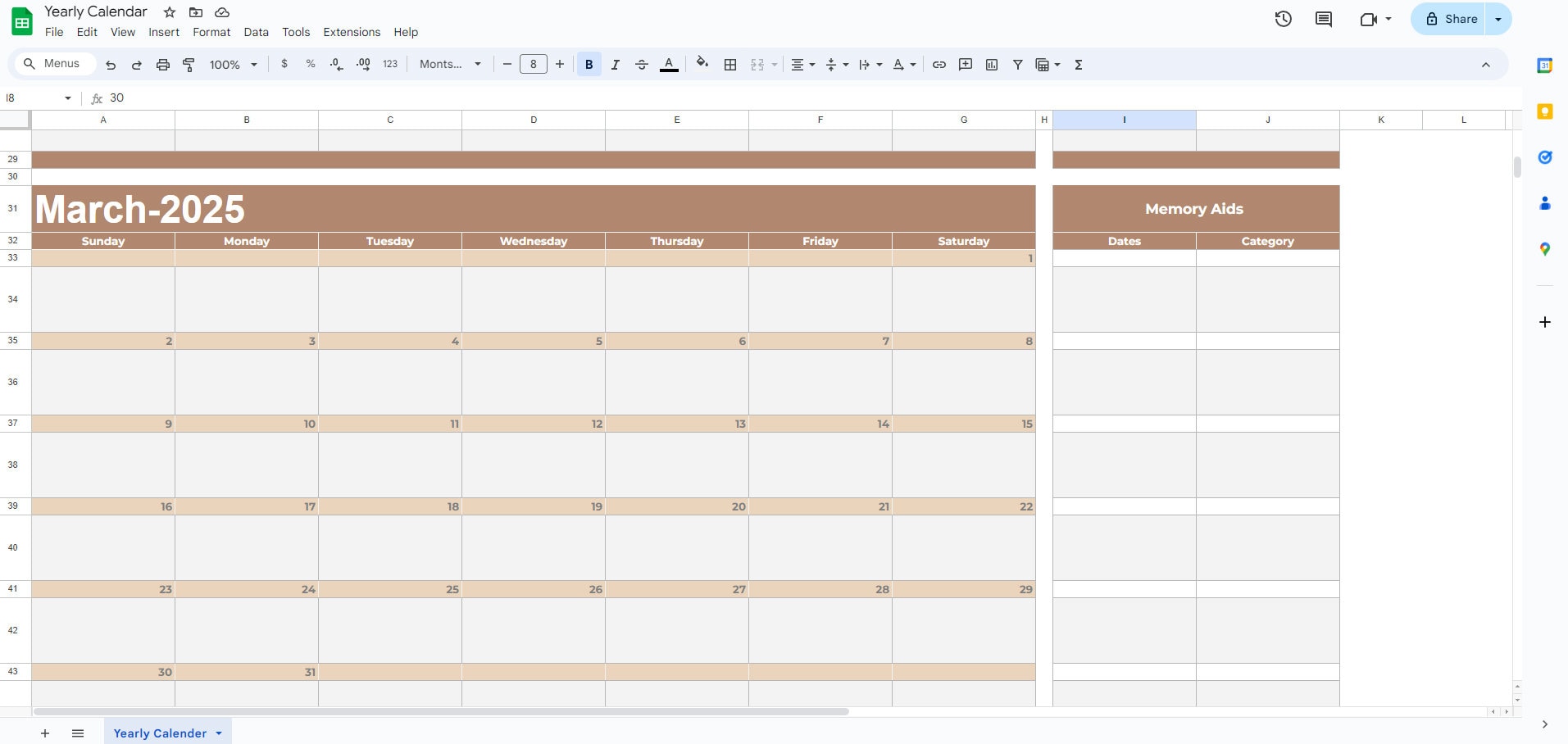Image resolution: width=1568 pixels, height=744 pixels.
Task: Open the Google Keep side panel
Action: (1545, 111)
